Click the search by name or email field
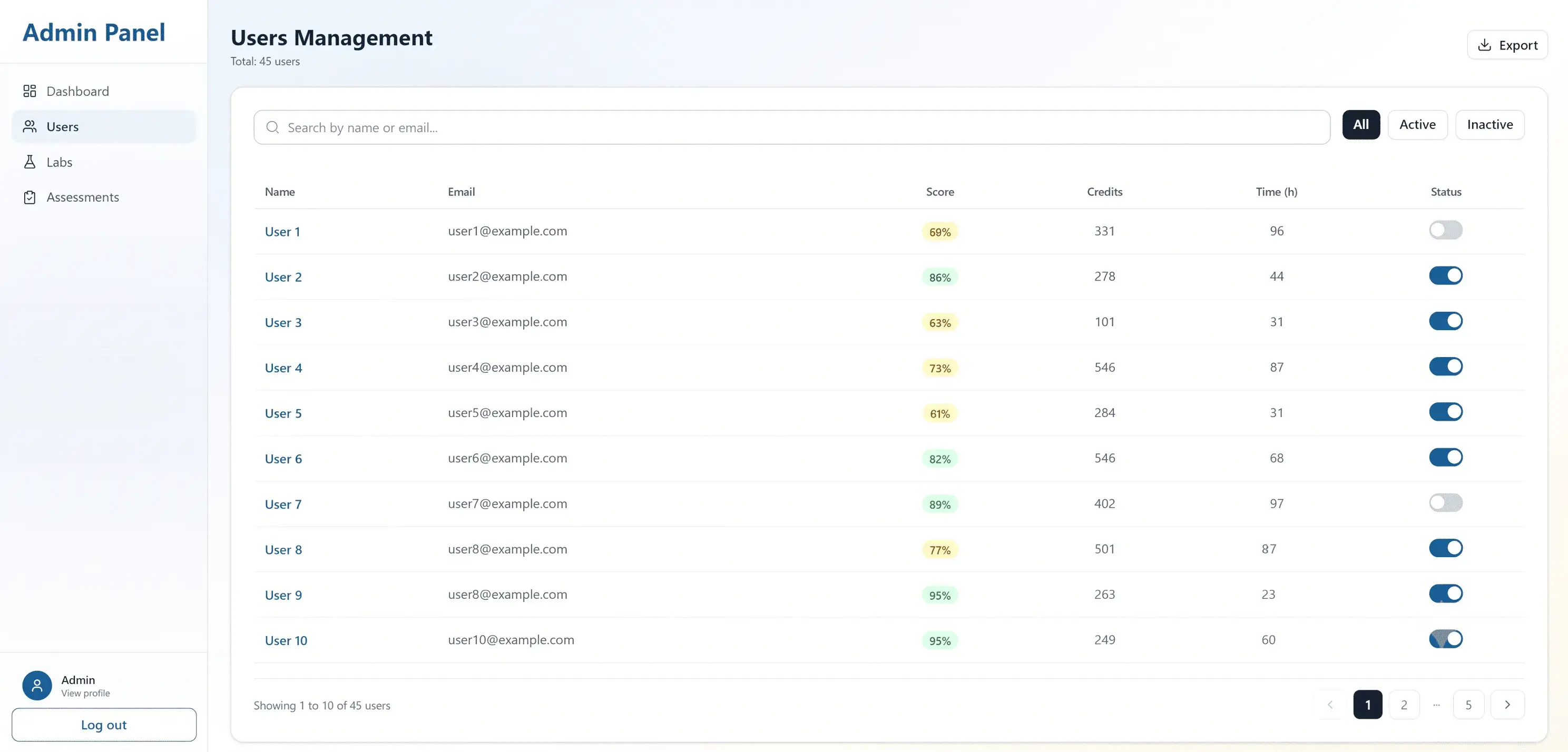 pos(791,127)
